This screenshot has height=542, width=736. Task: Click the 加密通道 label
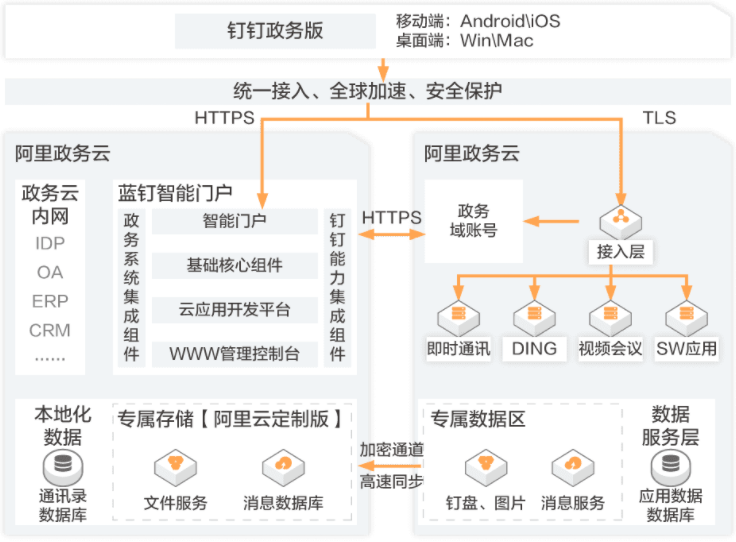coord(391,450)
